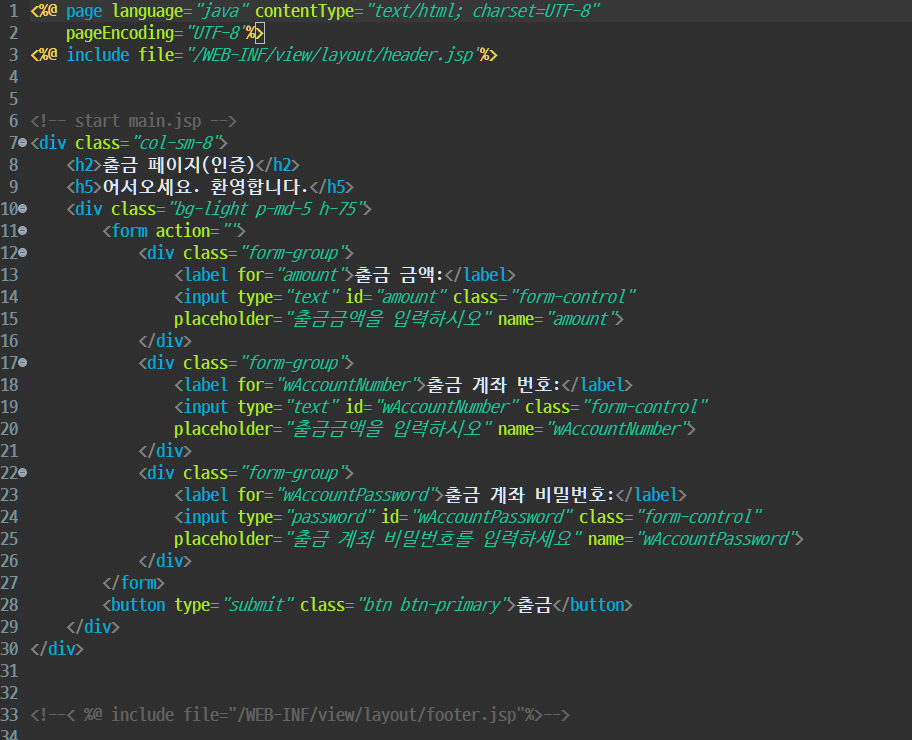Click the closing div tag on line 30
912x740 pixels.
[57, 649]
